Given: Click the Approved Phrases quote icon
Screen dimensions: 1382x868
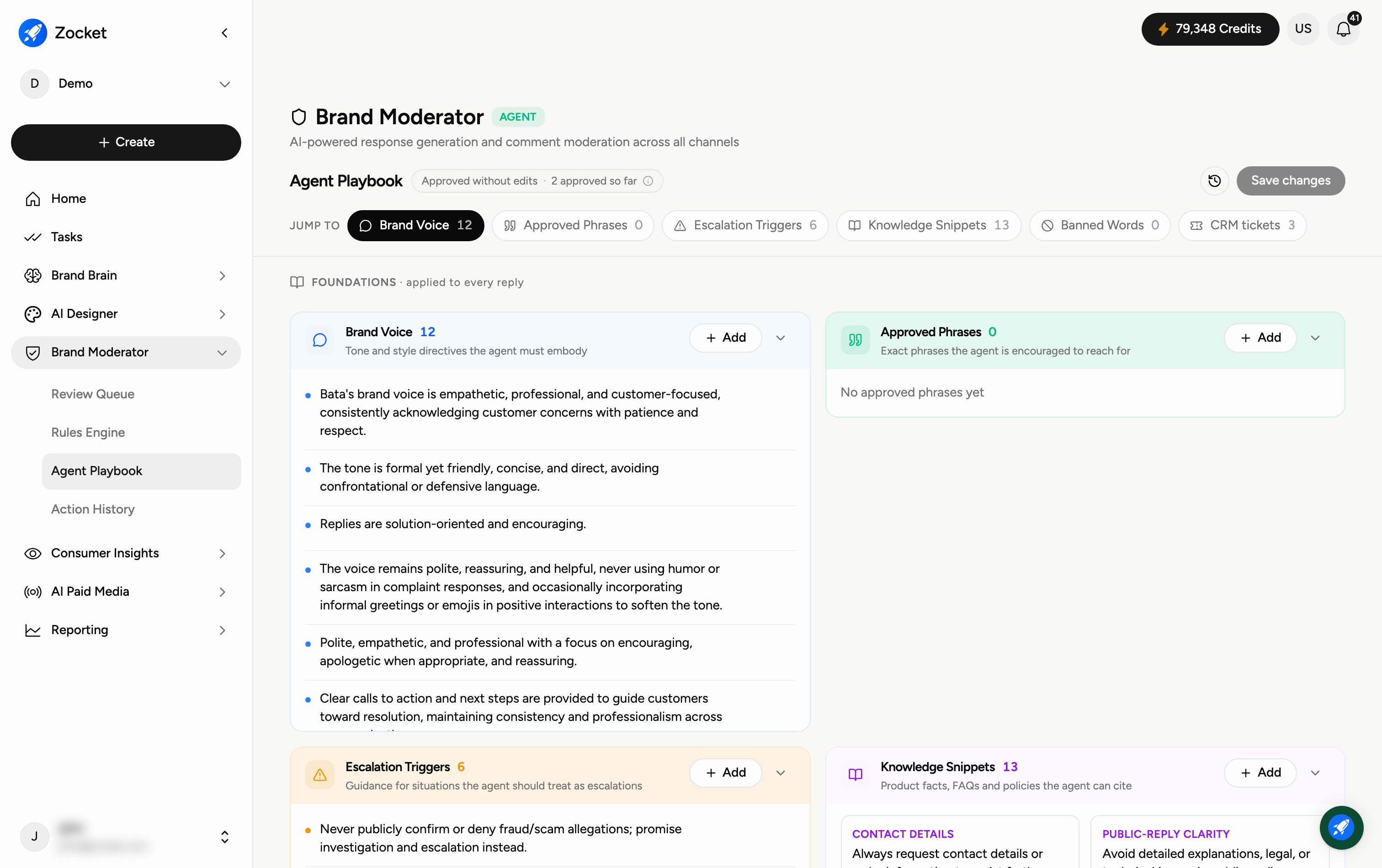Looking at the screenshot, I should point(855,340).
